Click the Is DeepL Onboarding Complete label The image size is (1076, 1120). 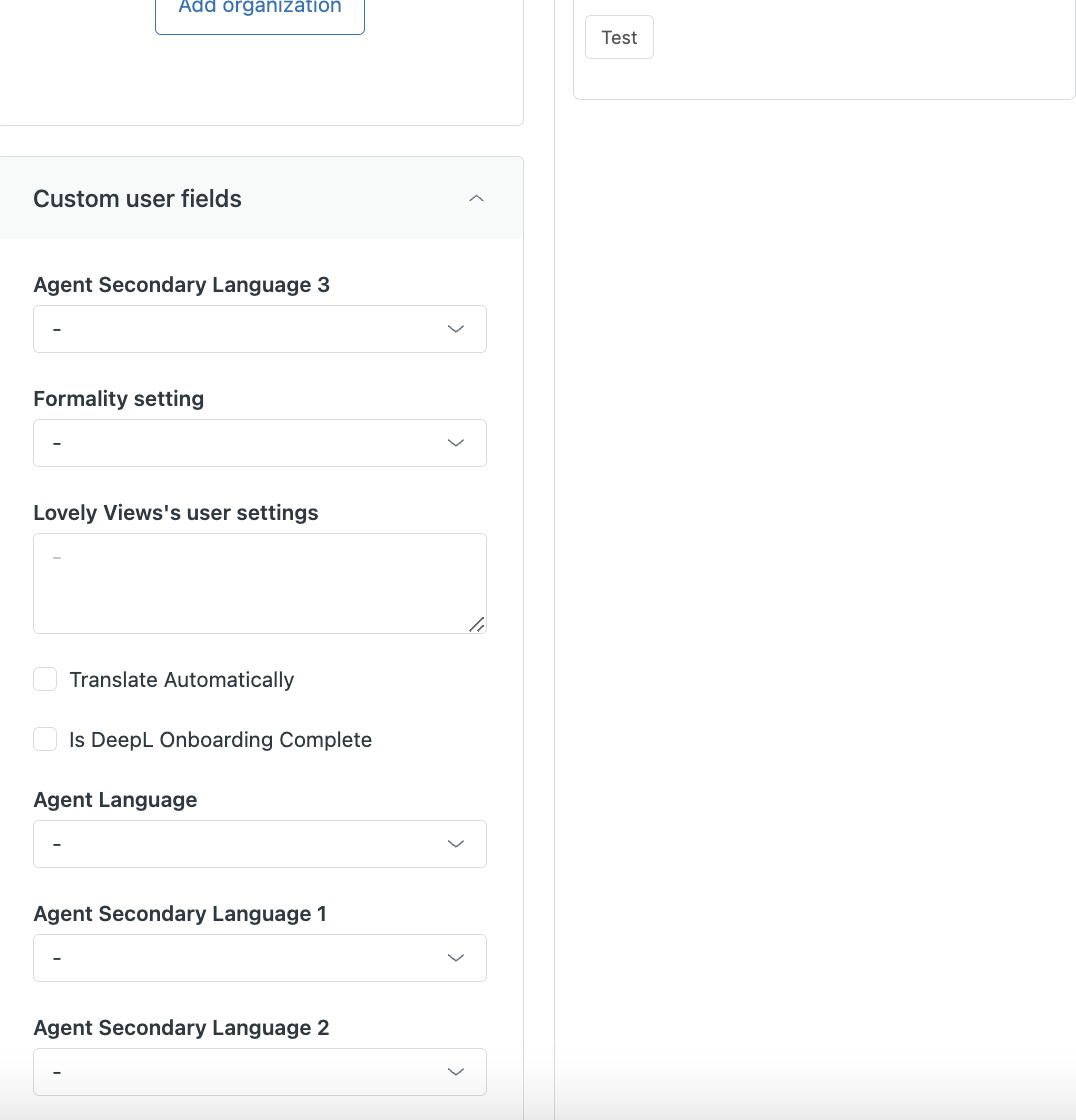click(x=221, y=740)
